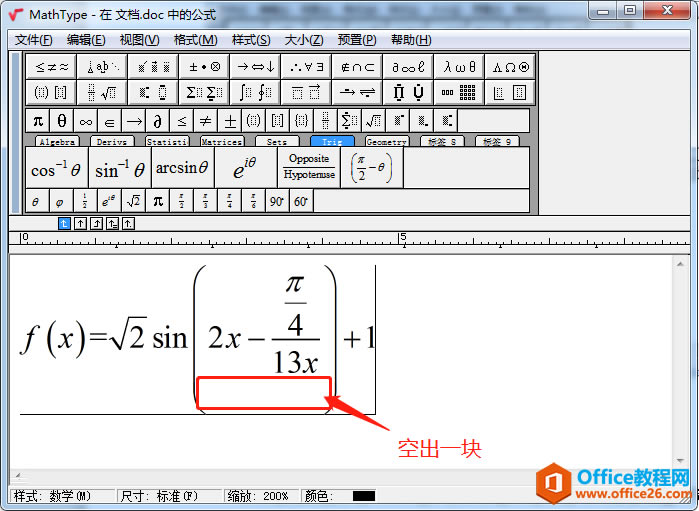Open the uppercase Greek letters palette (ΛΩ)
The height and width of the screenshot is (511, 699).
coord(510,67)
